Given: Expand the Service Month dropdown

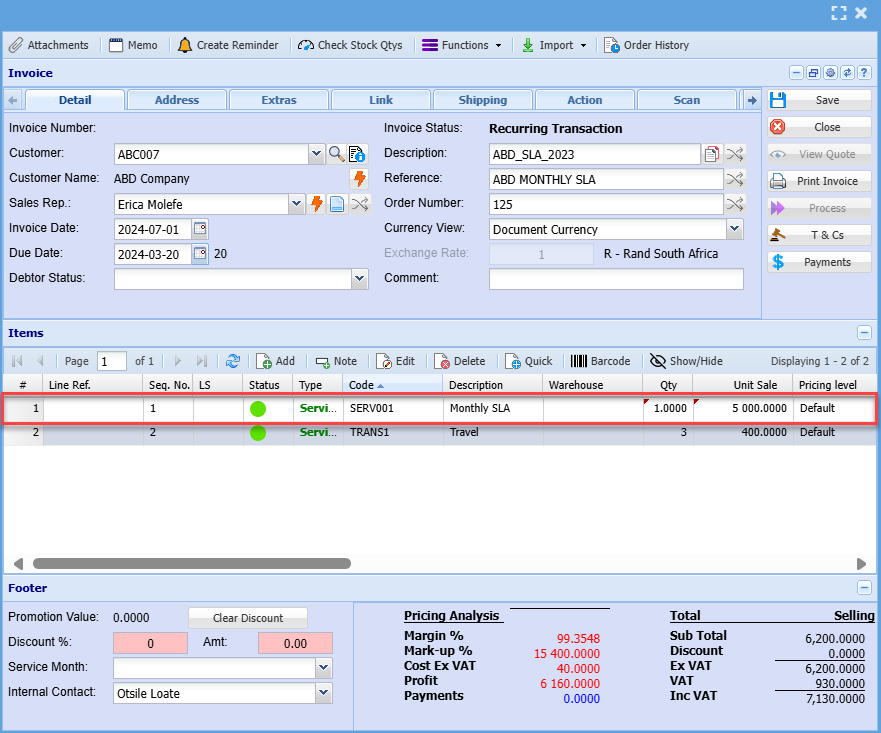Looking at the screenshot, I should tap(323, 667).
